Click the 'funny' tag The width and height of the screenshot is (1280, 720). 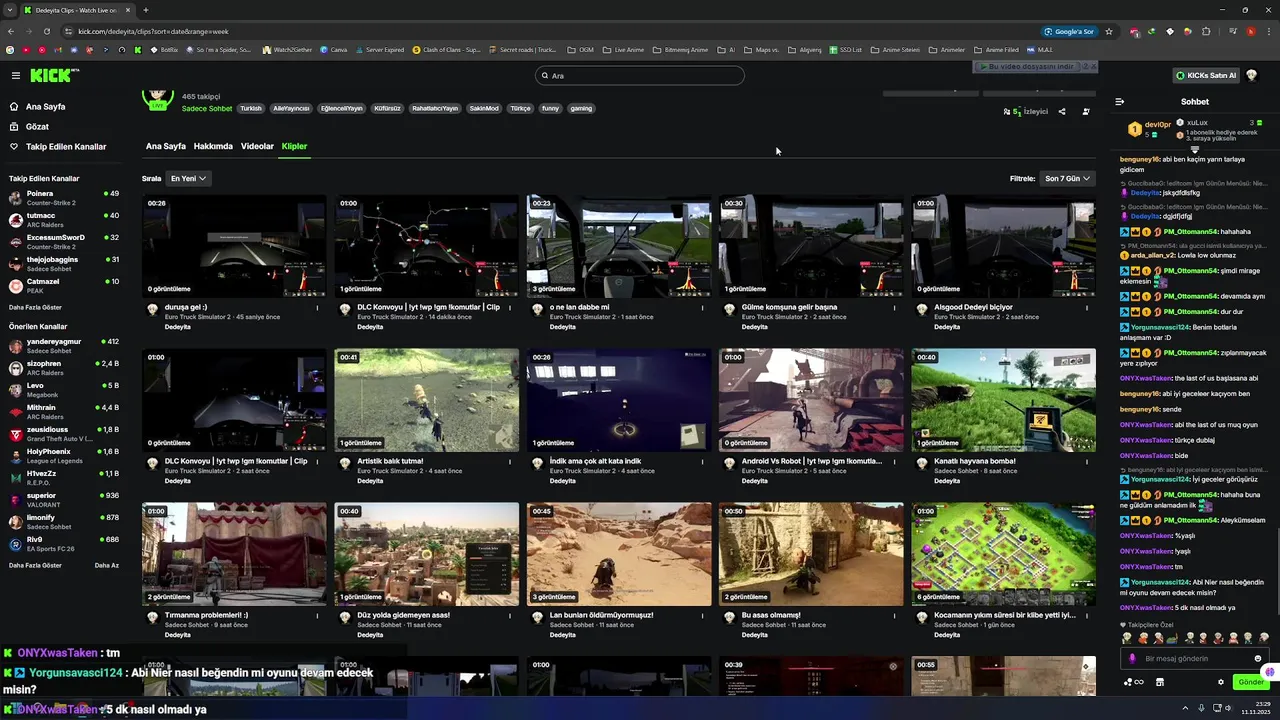(x=550, y=108)
